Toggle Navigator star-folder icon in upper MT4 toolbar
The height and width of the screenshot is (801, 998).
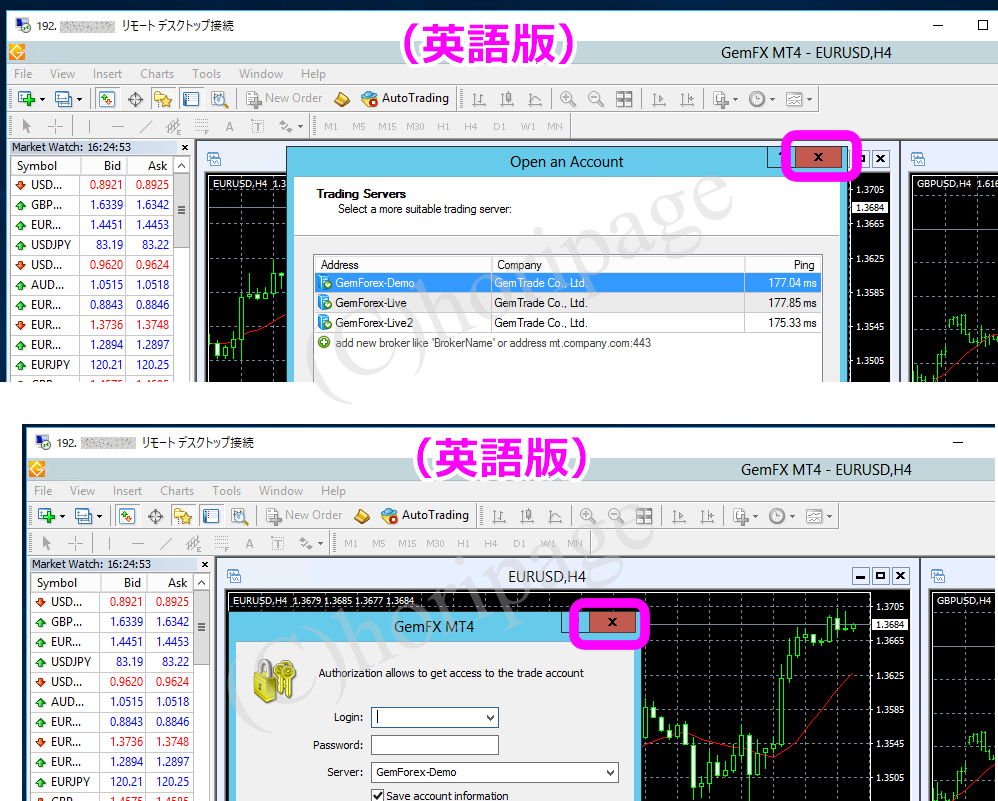point(163,99)
